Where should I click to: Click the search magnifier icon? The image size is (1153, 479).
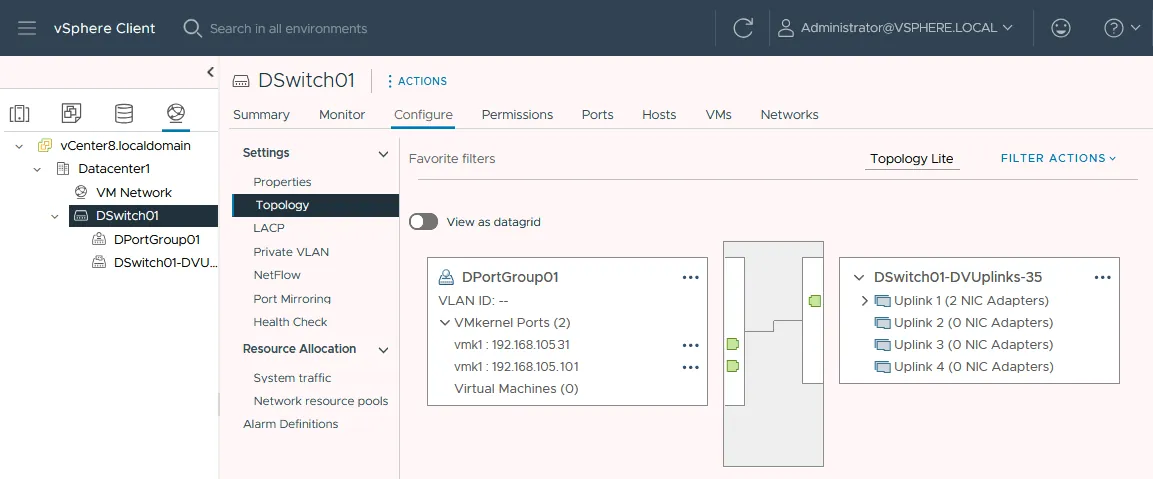[192, 29]
